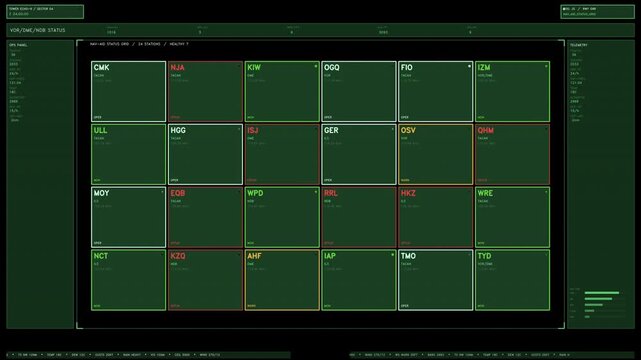This screenshot has width=641, height=360.
Task: Select the MOY station tile
Action: click(128, 217)
